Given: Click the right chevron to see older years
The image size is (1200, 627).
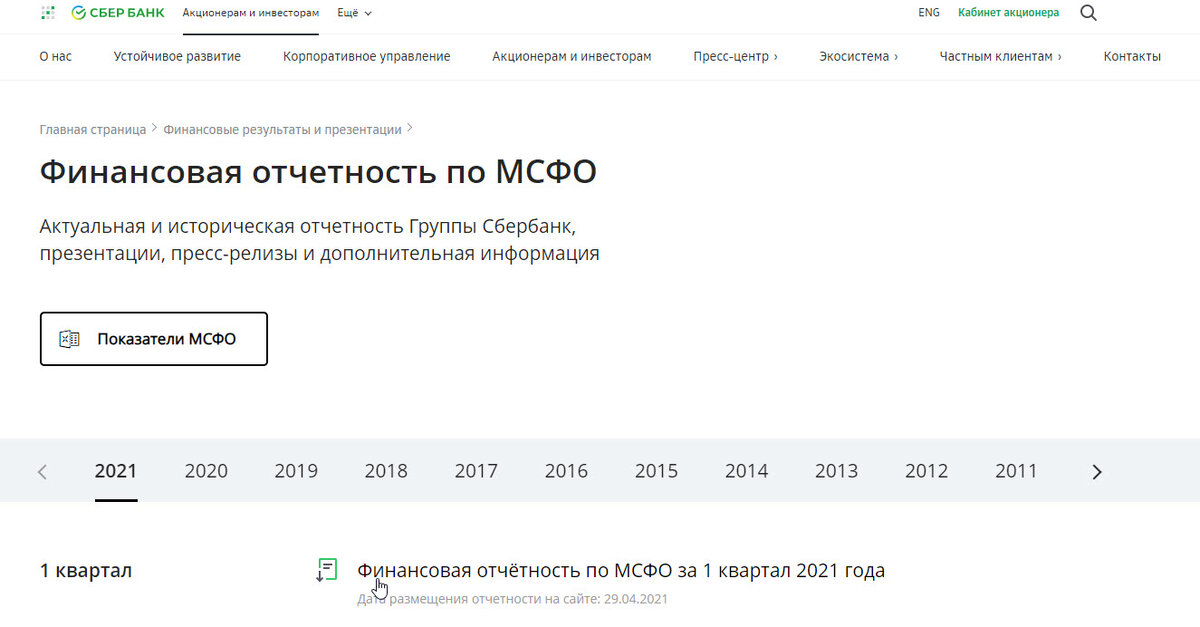Looking at the screenshot, I should 1096,471.
